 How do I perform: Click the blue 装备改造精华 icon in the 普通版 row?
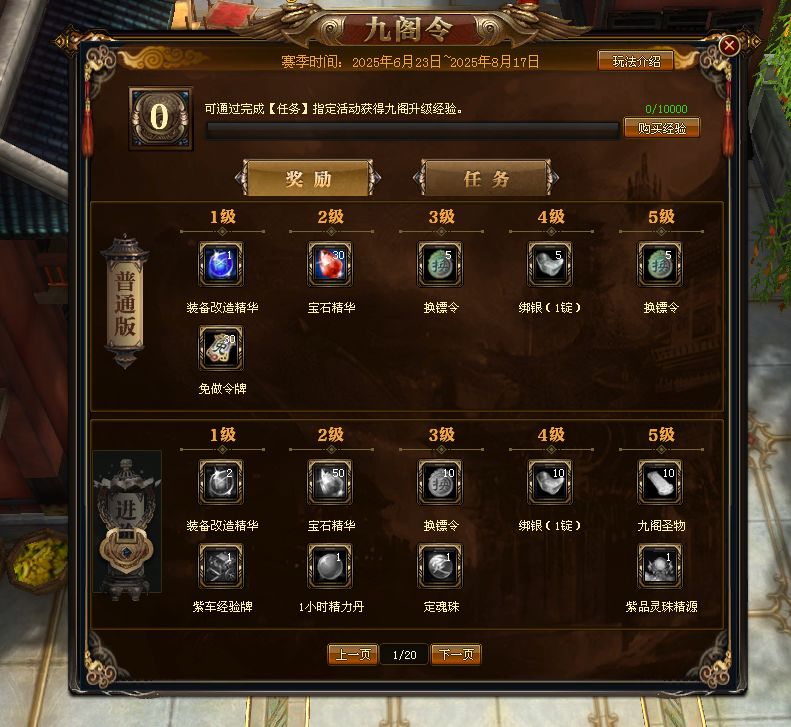point(221,264)
